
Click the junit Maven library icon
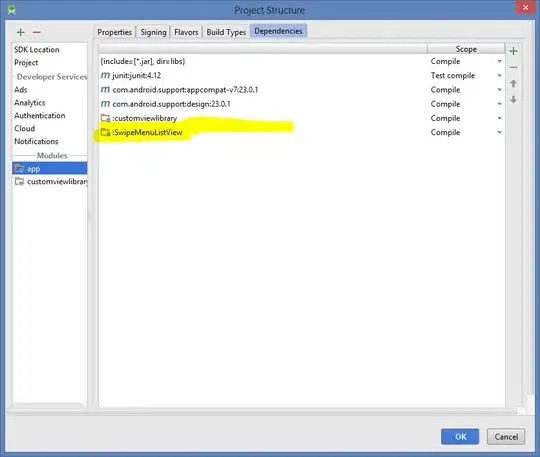pos(105,75)
